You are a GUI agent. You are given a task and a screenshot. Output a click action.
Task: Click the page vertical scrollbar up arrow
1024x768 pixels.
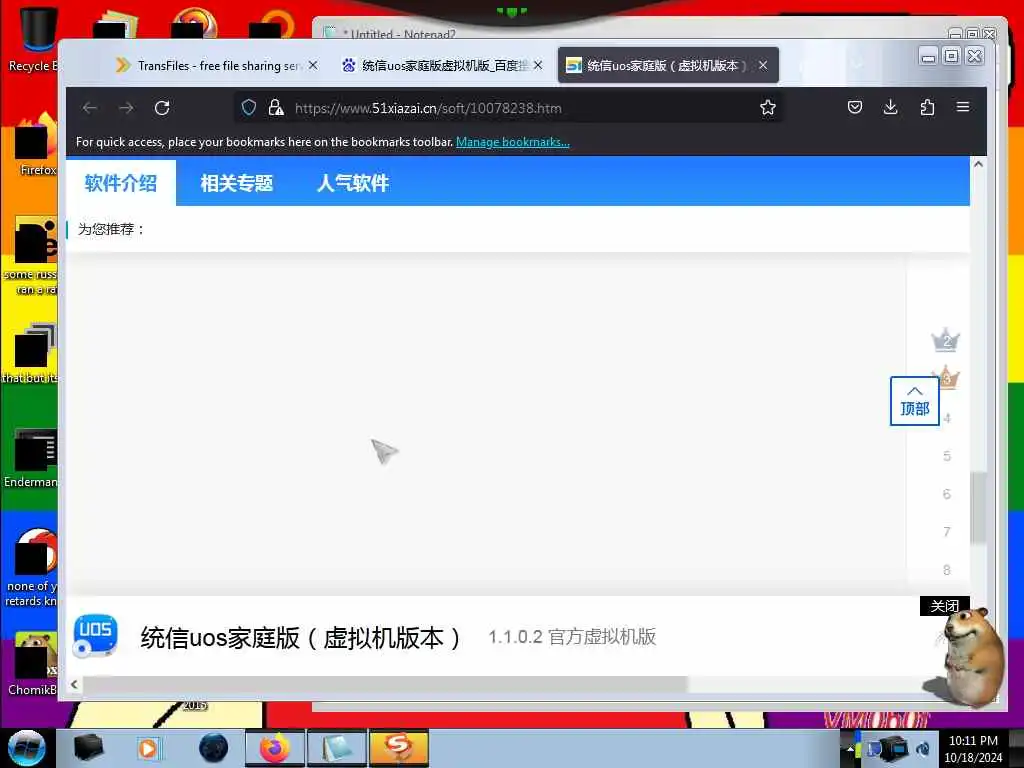pos(978,165)
